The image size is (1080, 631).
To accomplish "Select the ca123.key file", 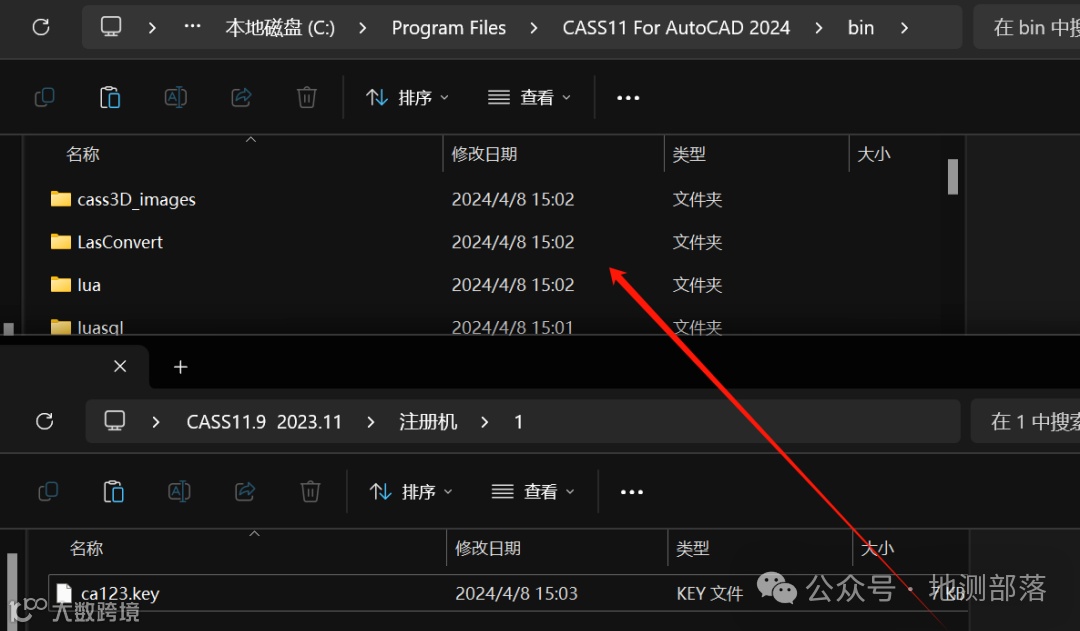I will click(x=508, y=593).
